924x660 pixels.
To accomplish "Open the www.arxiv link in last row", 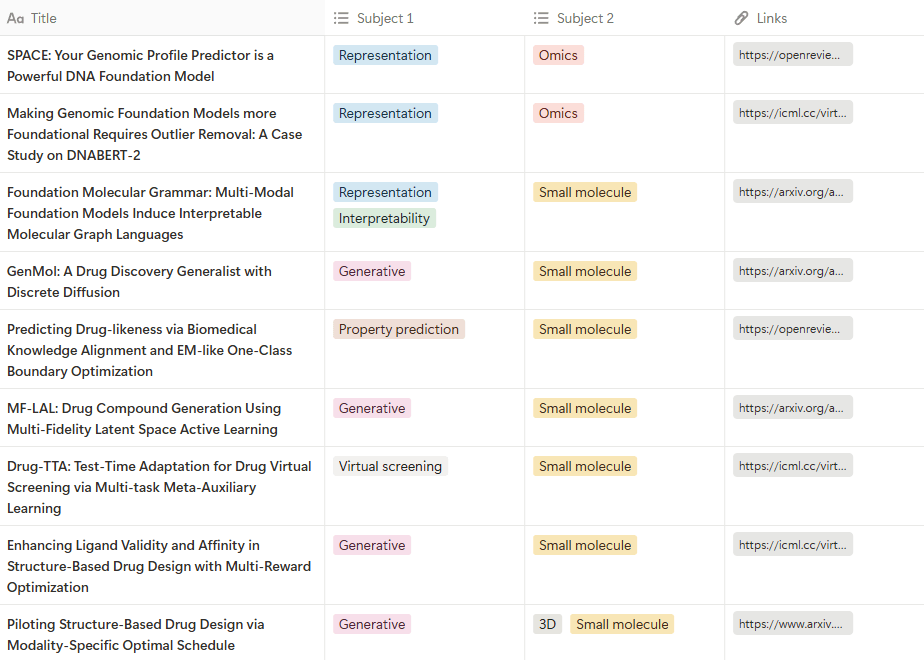I will tap(793, 623).
